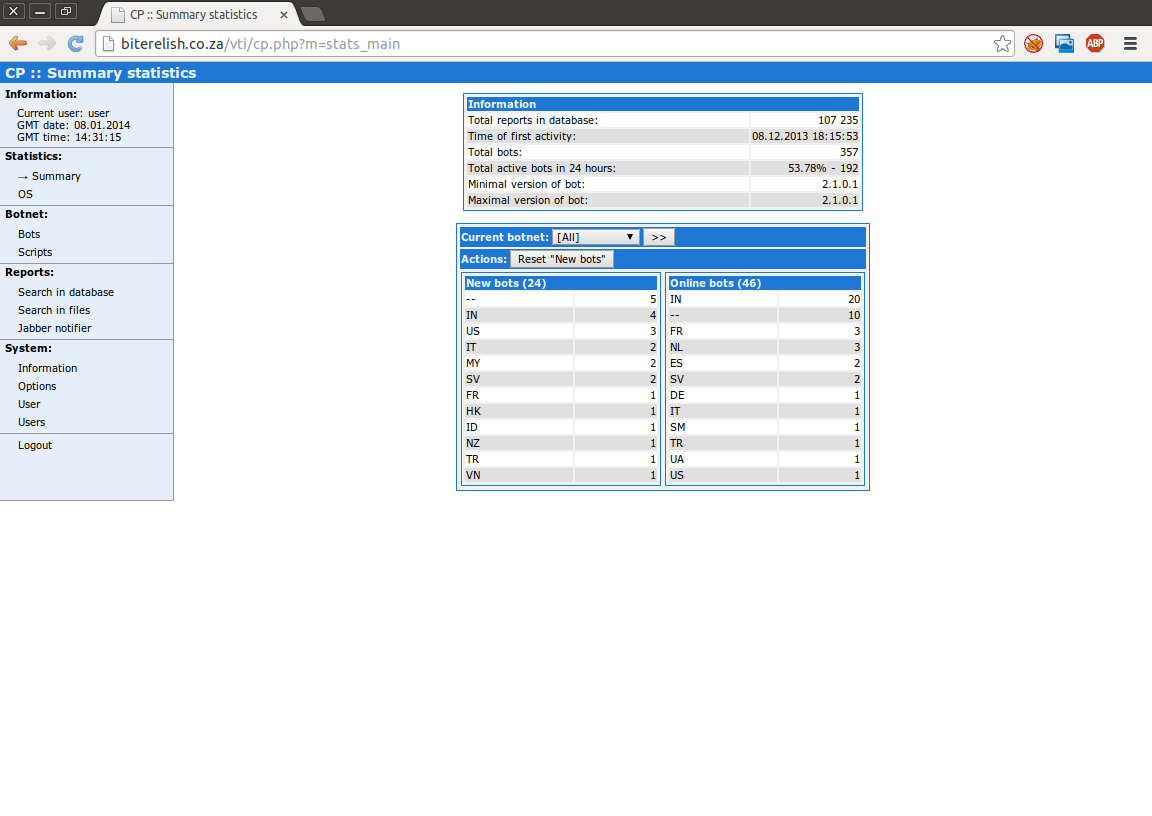Click the GMT time 14:31:15 text

[x=69, y=137]
